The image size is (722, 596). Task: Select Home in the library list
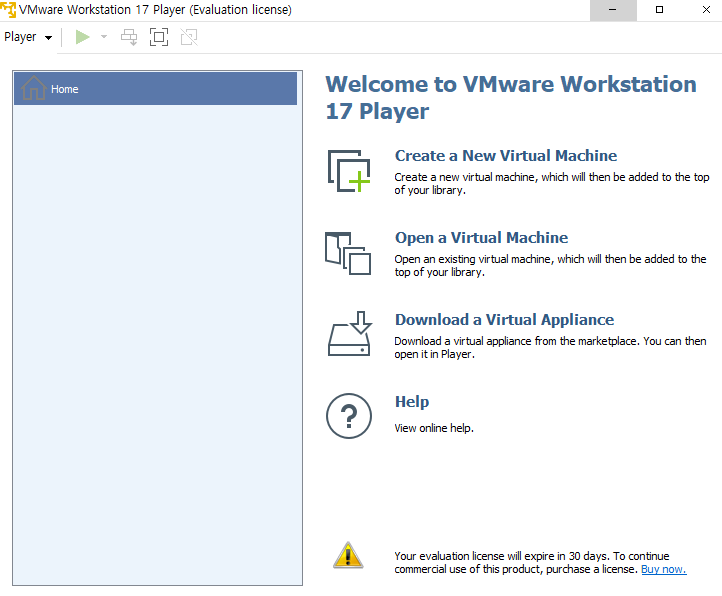[155, 88]
